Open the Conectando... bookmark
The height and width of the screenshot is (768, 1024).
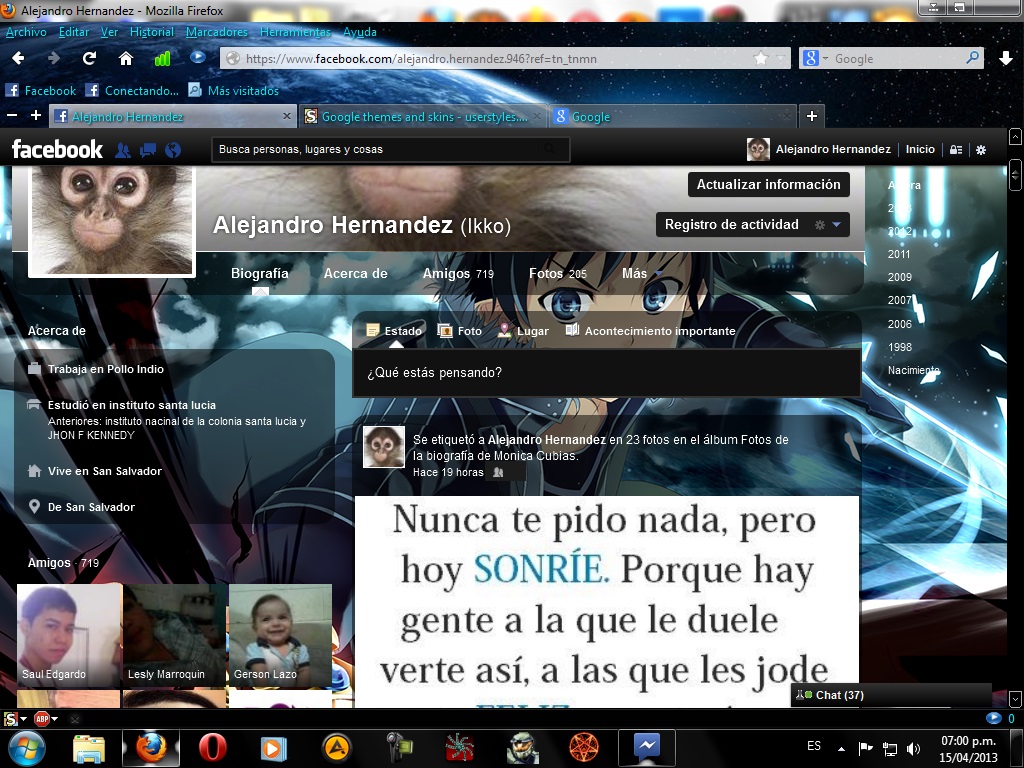(x=133, y=91)
